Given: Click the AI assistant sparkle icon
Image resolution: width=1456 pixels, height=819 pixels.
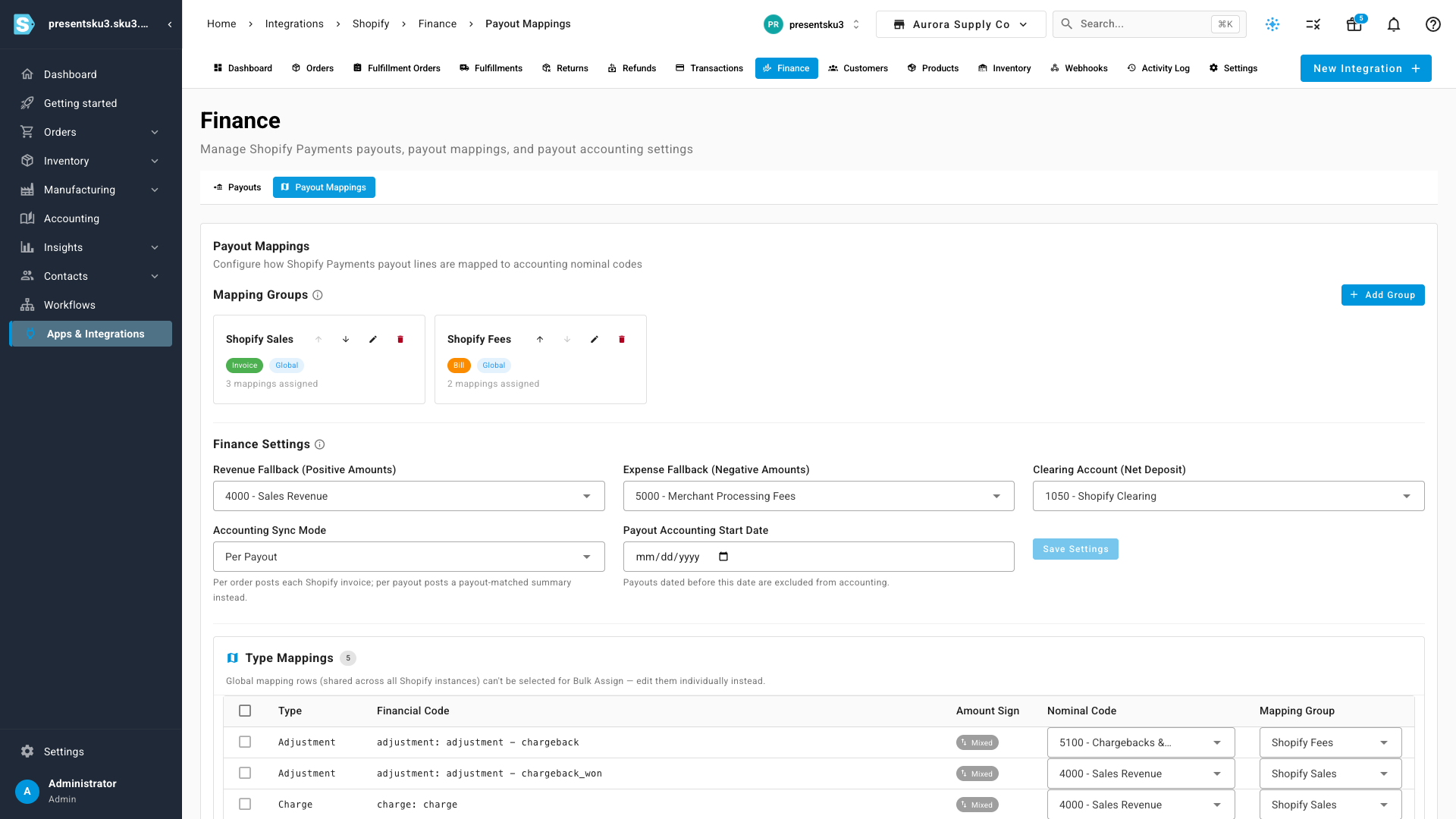Looking at the screenshot, I should [x=1272, y=24].
